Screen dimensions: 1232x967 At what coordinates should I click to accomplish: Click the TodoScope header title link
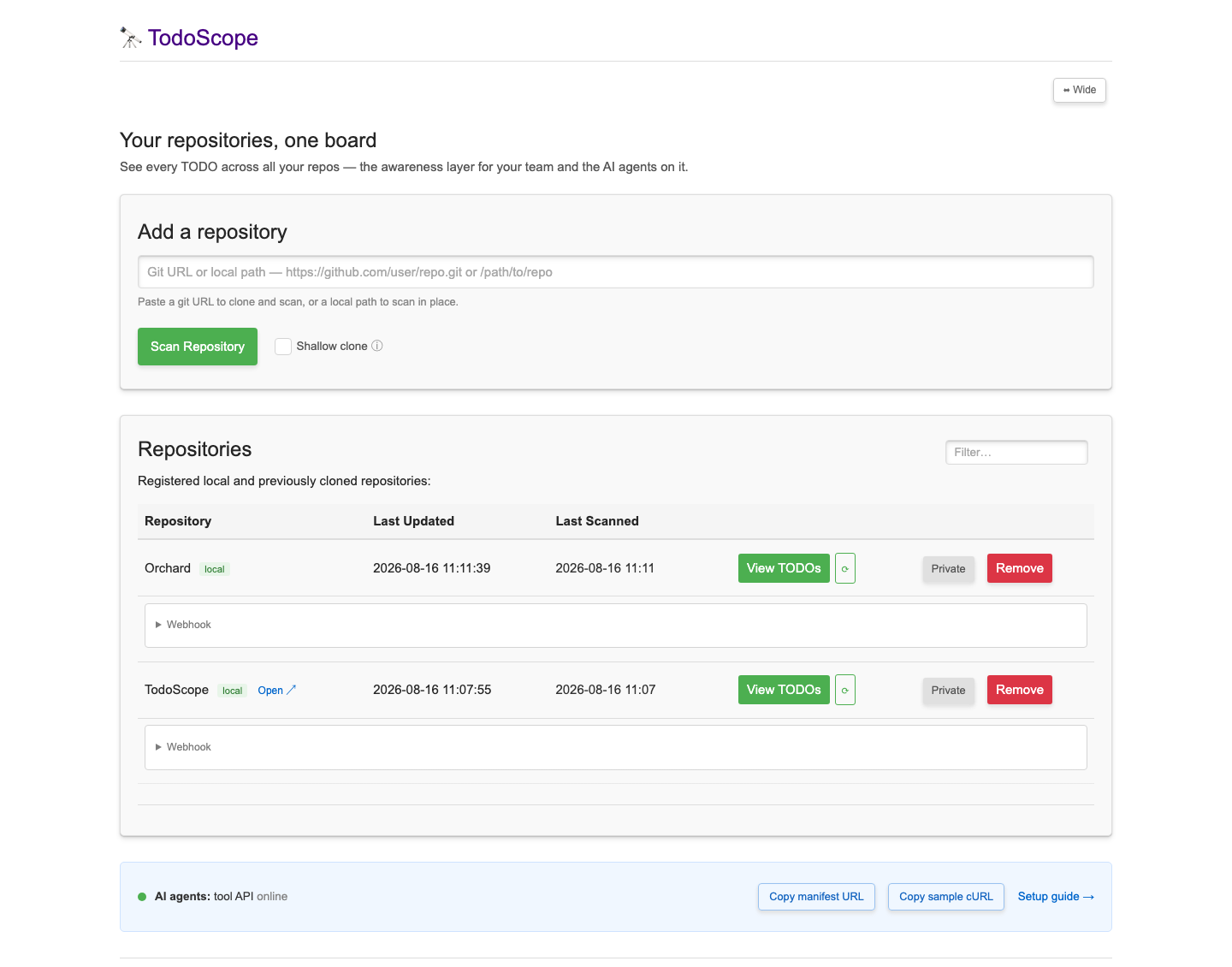(203, 38)
